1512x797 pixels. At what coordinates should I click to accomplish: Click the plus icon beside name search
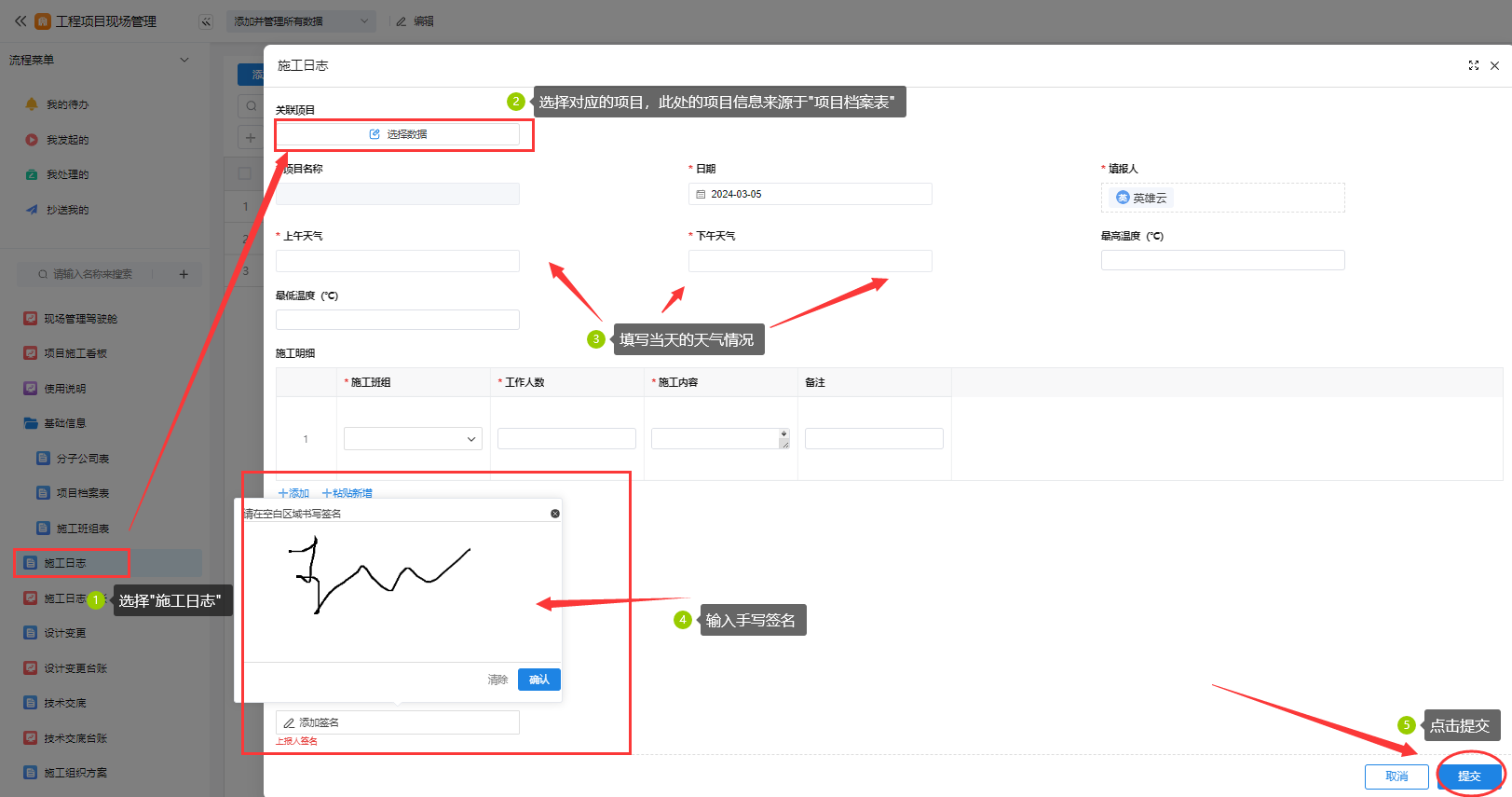click(184, 274)
